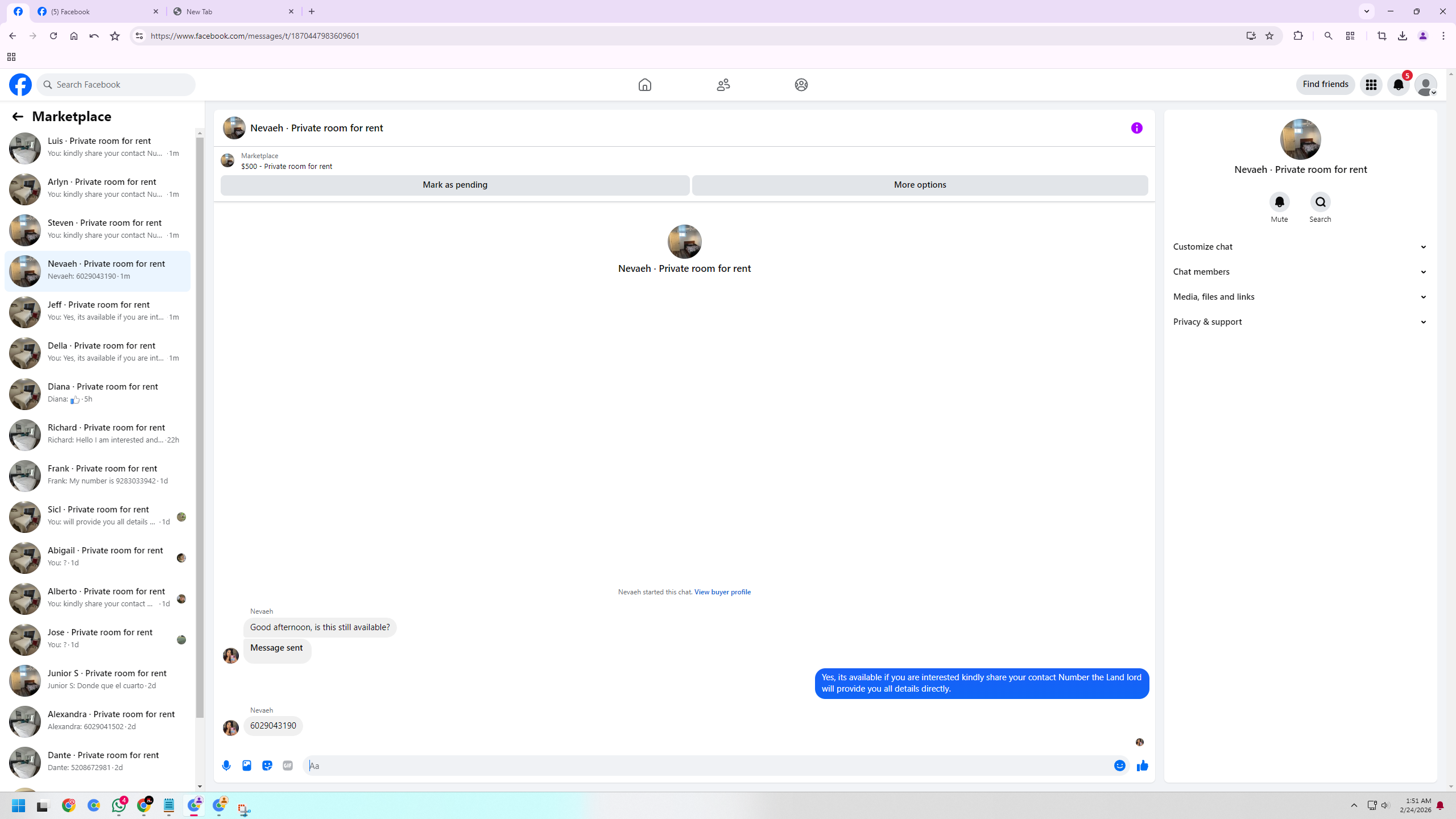Open the sticker picker icon
The height and width of the screenshot is (819, 1456).
point(267,766)
